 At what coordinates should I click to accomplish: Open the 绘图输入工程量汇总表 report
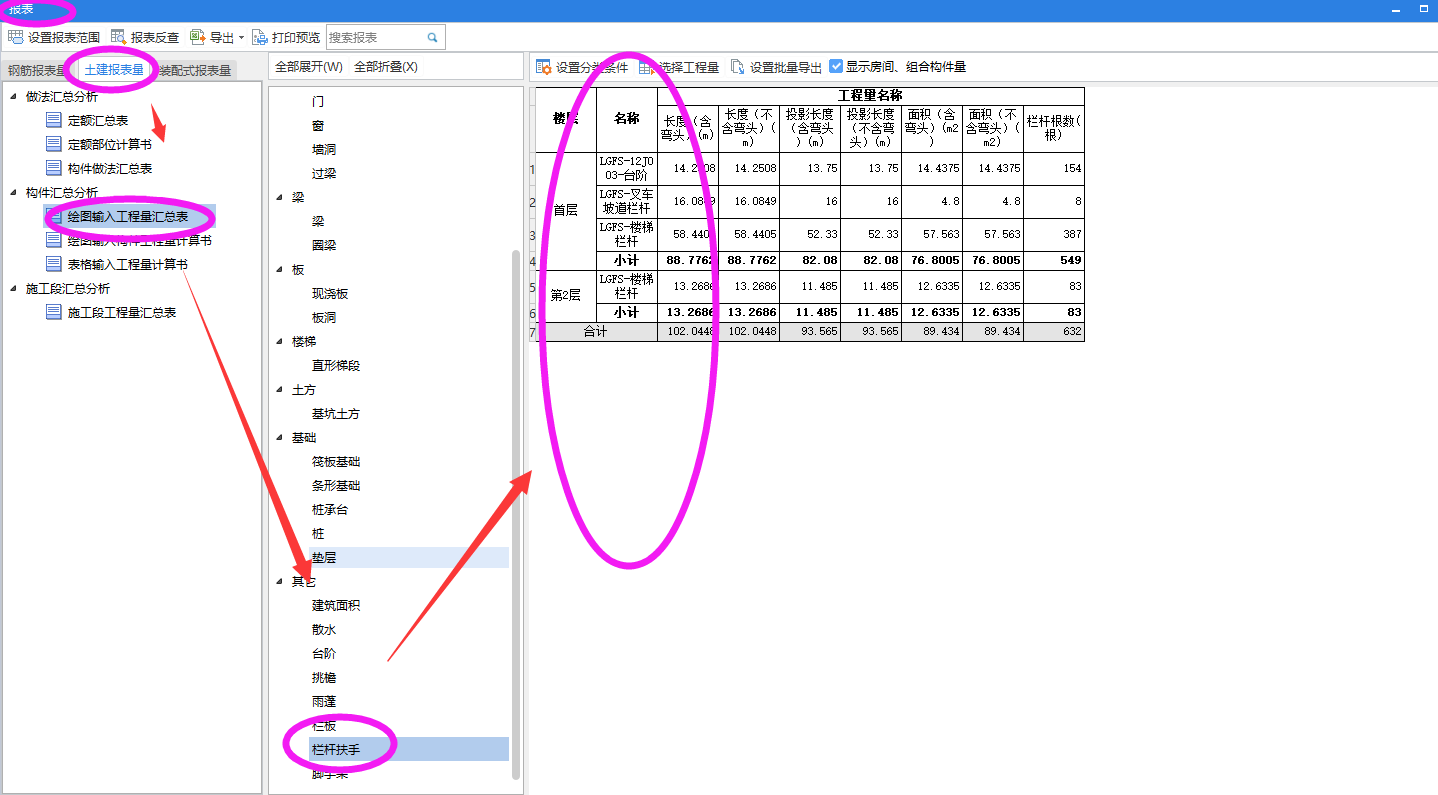128,216
